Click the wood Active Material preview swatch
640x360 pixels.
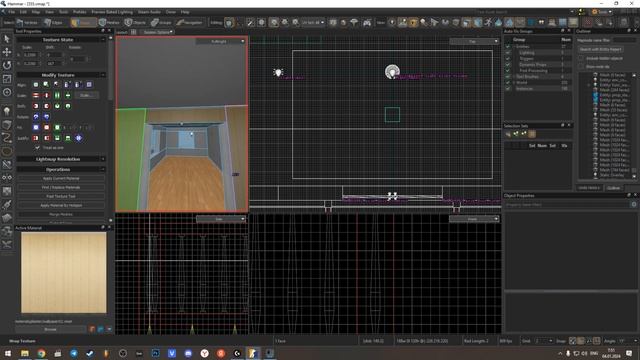(64, 273)
